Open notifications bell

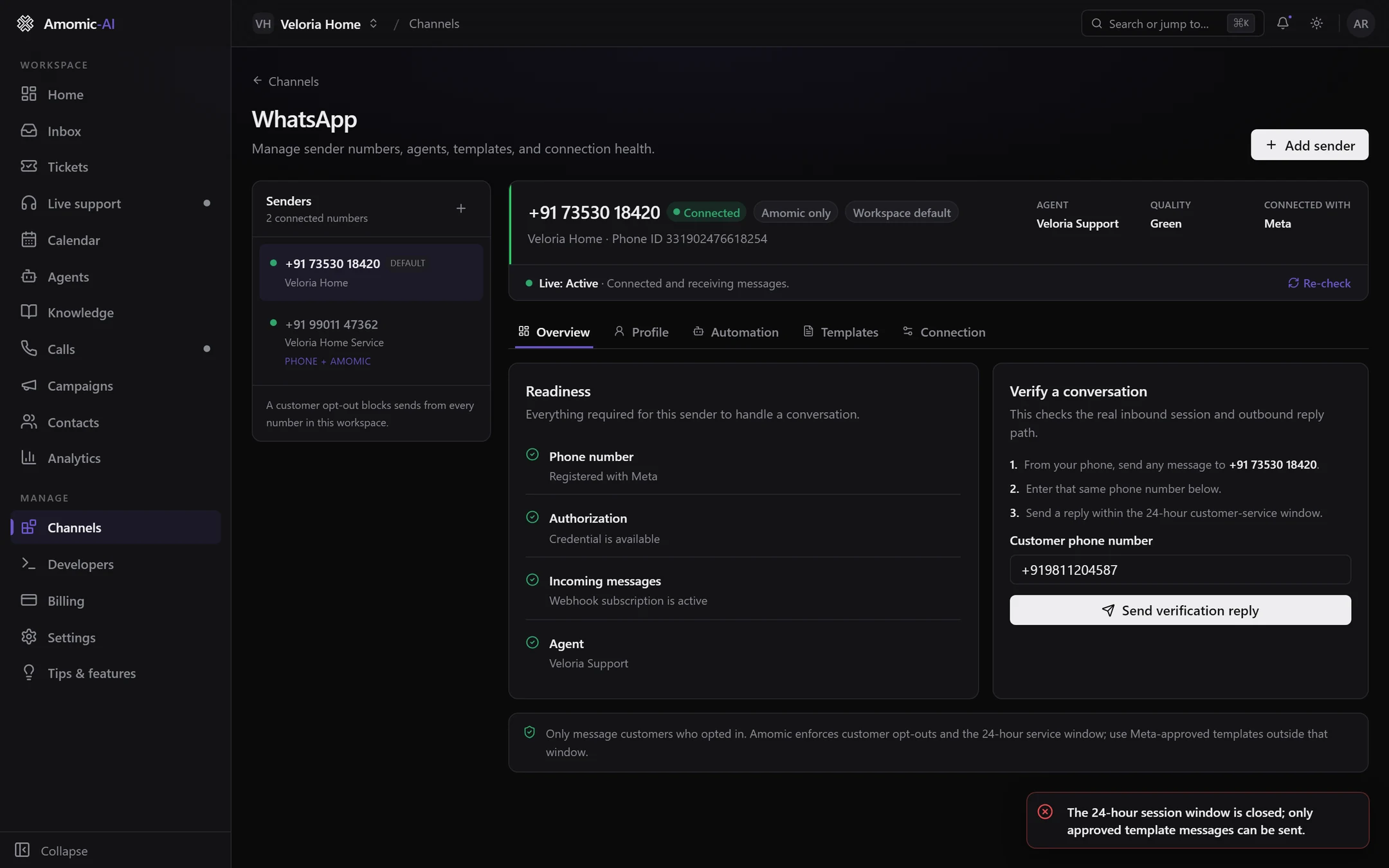pyautogui.click(x=1283, y=24)
